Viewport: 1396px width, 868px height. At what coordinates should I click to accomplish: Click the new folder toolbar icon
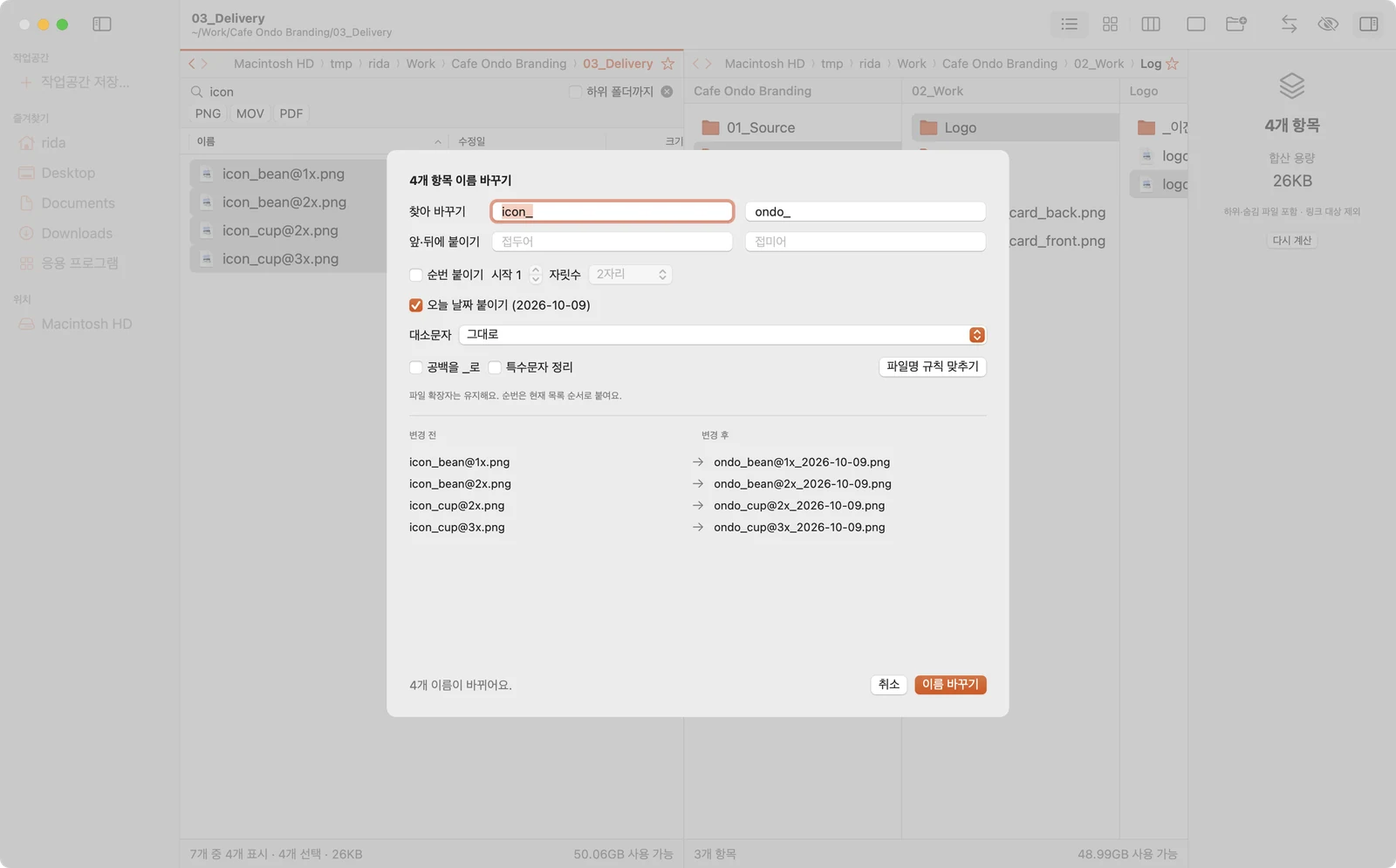pyautogui.click(x=1236, y=24)
